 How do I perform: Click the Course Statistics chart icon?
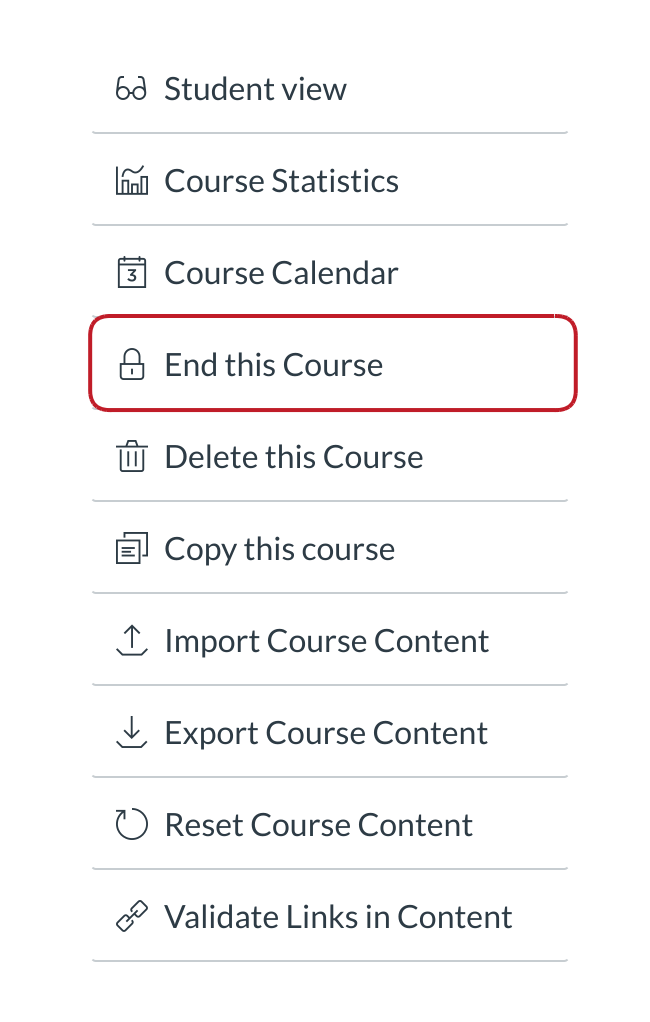[x=132, y=181]
